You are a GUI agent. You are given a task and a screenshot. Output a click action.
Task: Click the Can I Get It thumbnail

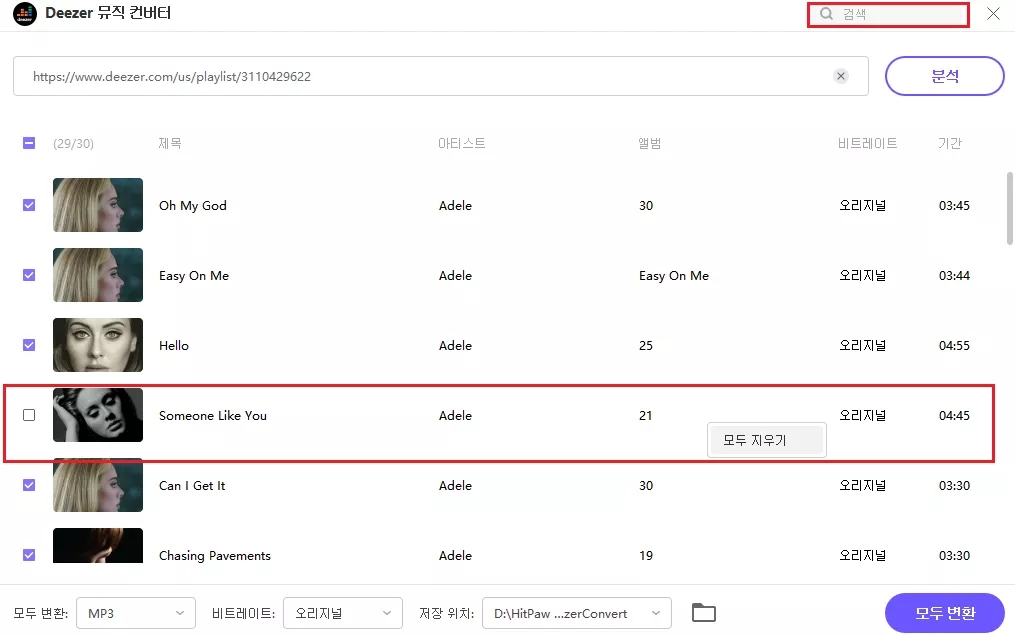pos(98,485)
